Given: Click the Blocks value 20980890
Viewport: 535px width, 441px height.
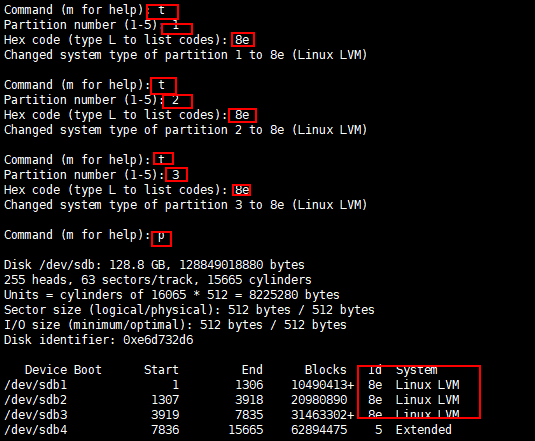Looking at the screenshot, I should pyautogui.click(x=319, y=400).
